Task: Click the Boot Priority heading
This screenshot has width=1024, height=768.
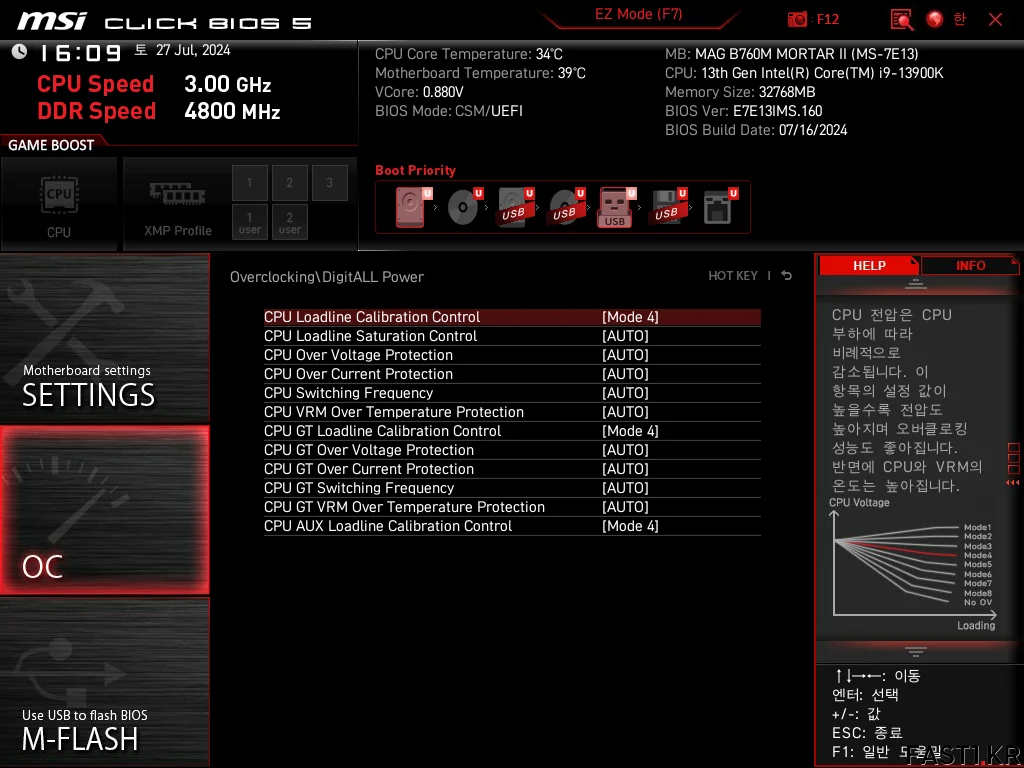Action: point(415,170)
